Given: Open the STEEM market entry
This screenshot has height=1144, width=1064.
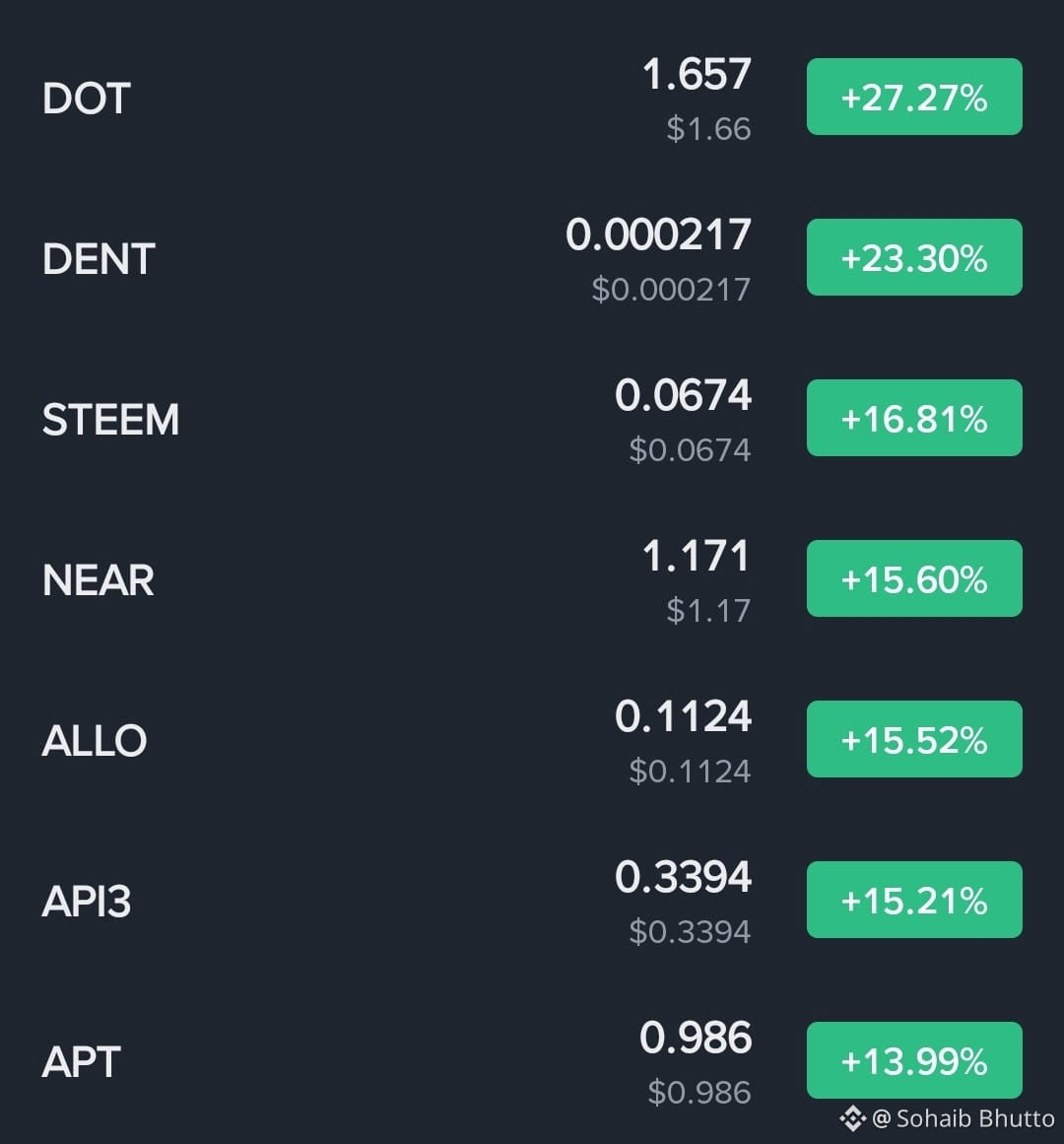Looking at the screenshot, I should click(532, 419).
